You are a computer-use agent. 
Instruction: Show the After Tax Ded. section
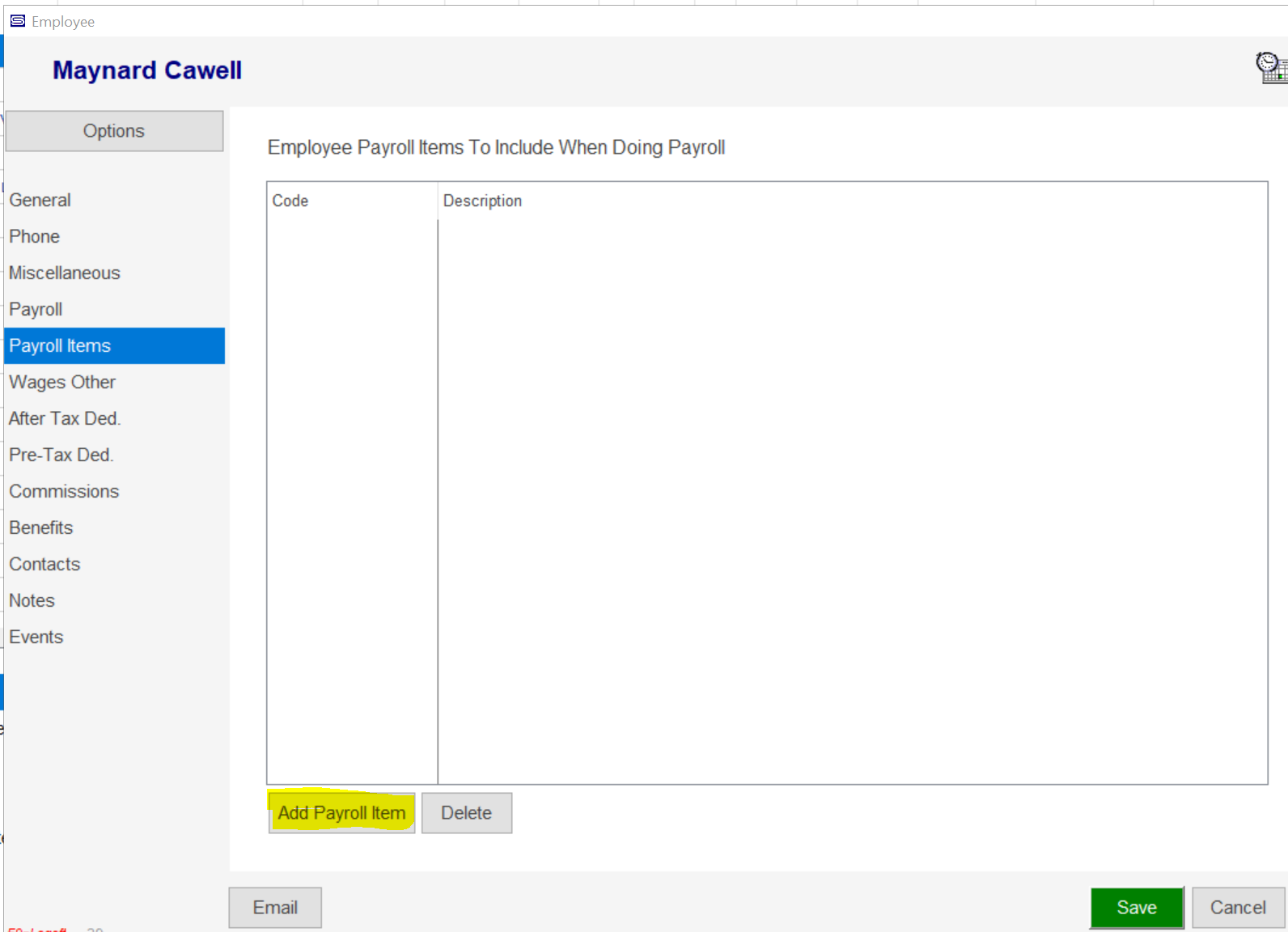click(x=65, y=418)
